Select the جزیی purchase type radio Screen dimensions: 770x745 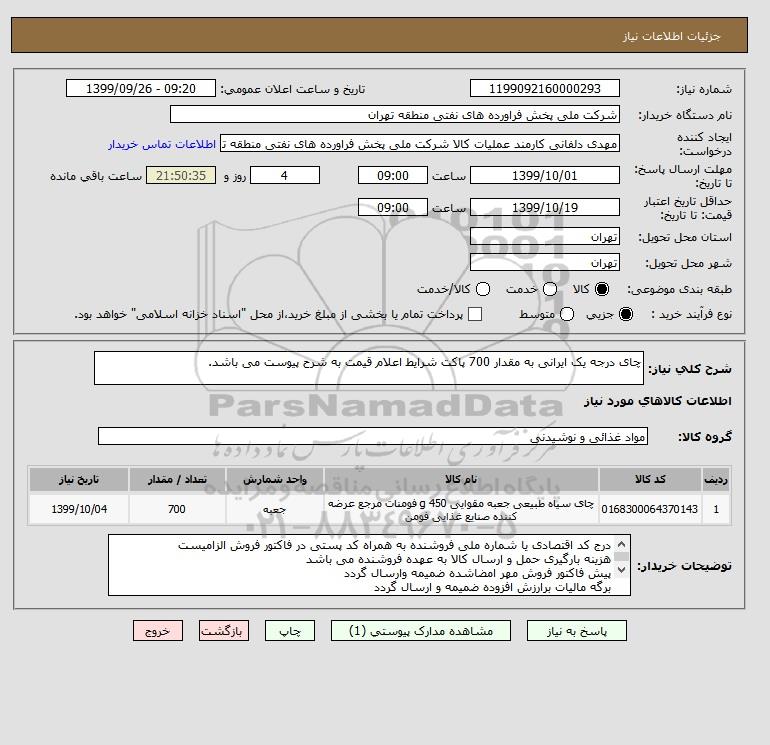coord(626,314)
